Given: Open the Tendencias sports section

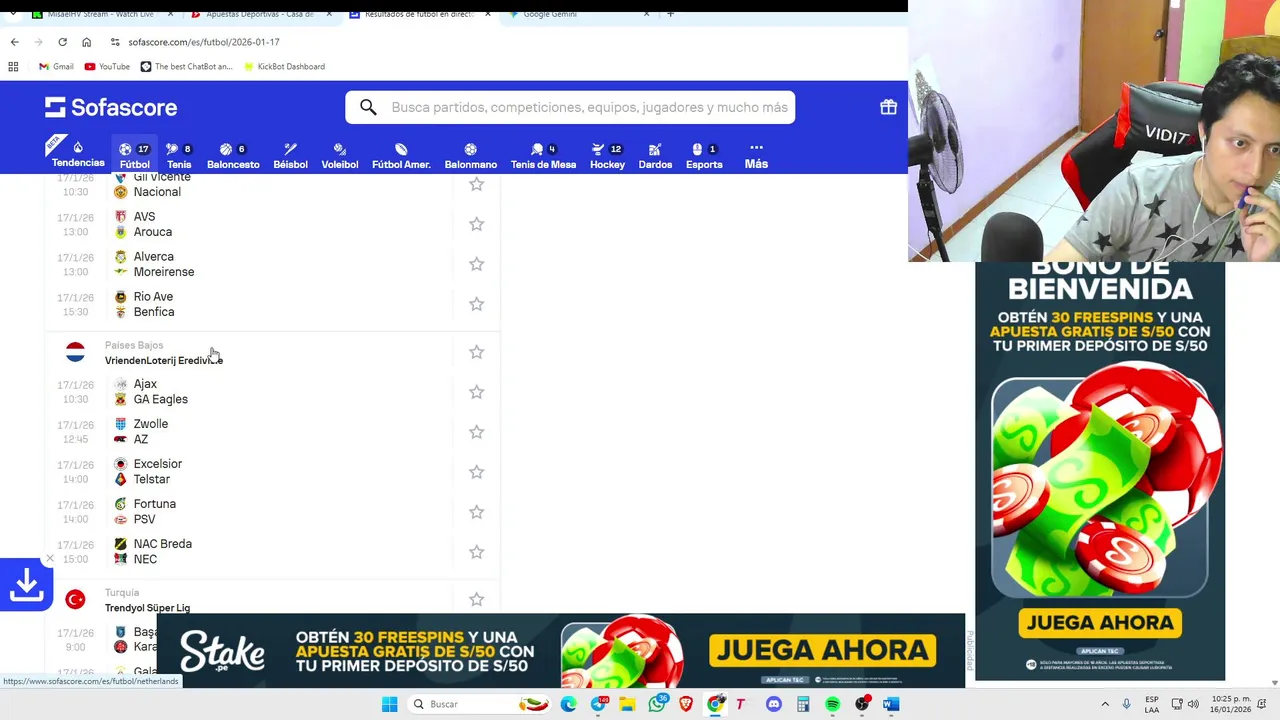Looking at the screenshot, I should 78,154.
